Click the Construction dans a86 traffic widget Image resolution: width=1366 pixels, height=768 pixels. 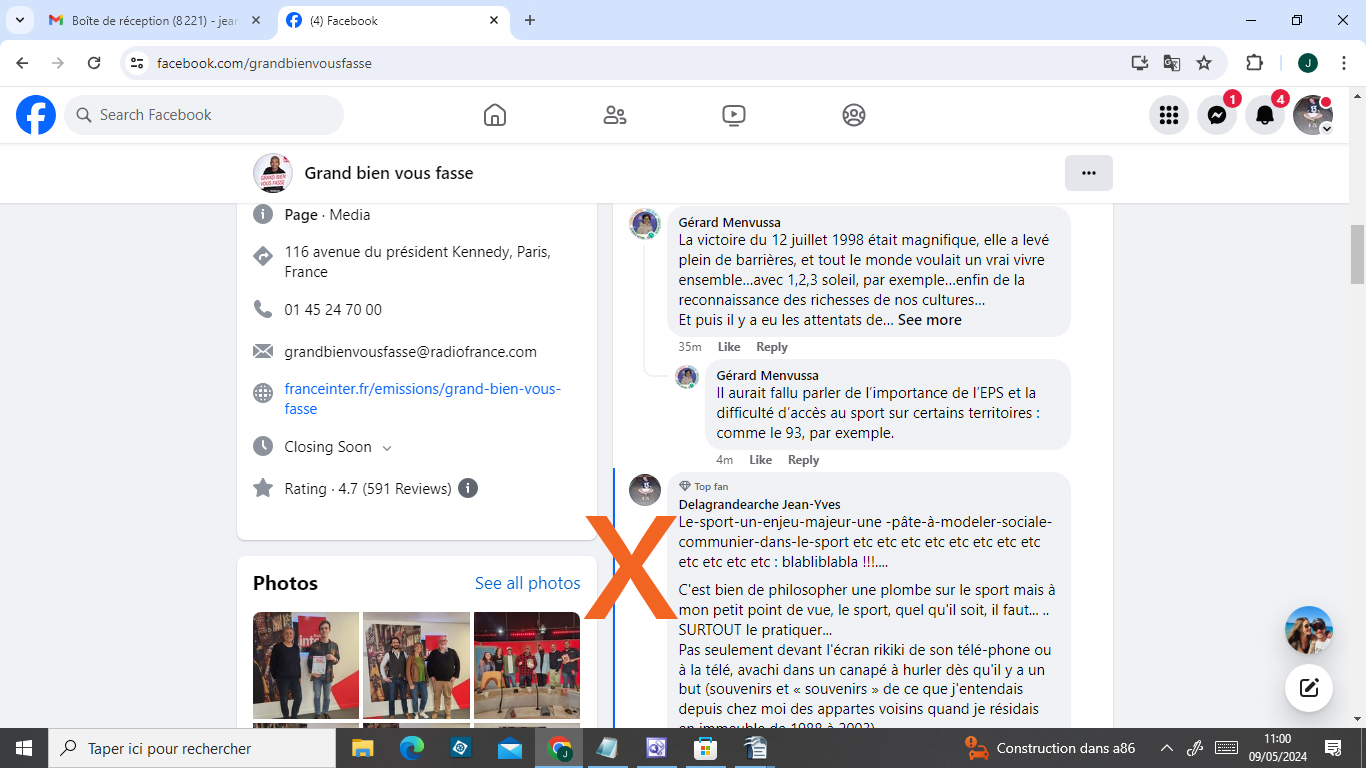pyautogui.click(x=1050, y=748)
